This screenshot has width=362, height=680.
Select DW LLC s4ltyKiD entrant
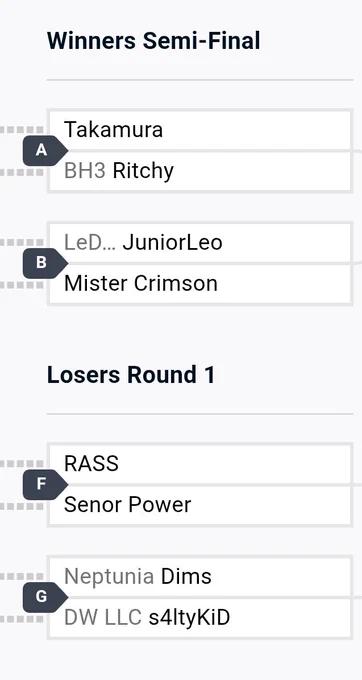click(199, 618)
